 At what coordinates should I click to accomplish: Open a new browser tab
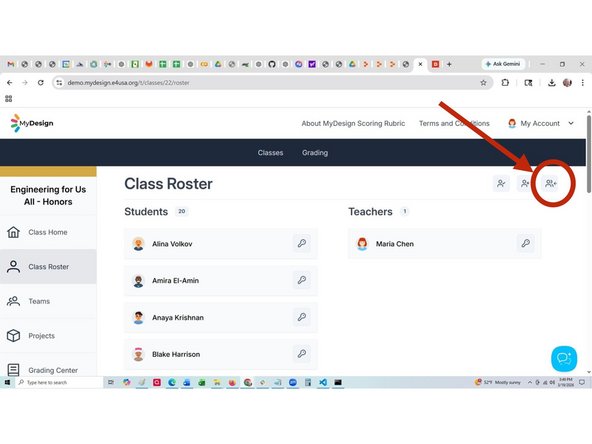pyautogui.click(x=449, y=64)
